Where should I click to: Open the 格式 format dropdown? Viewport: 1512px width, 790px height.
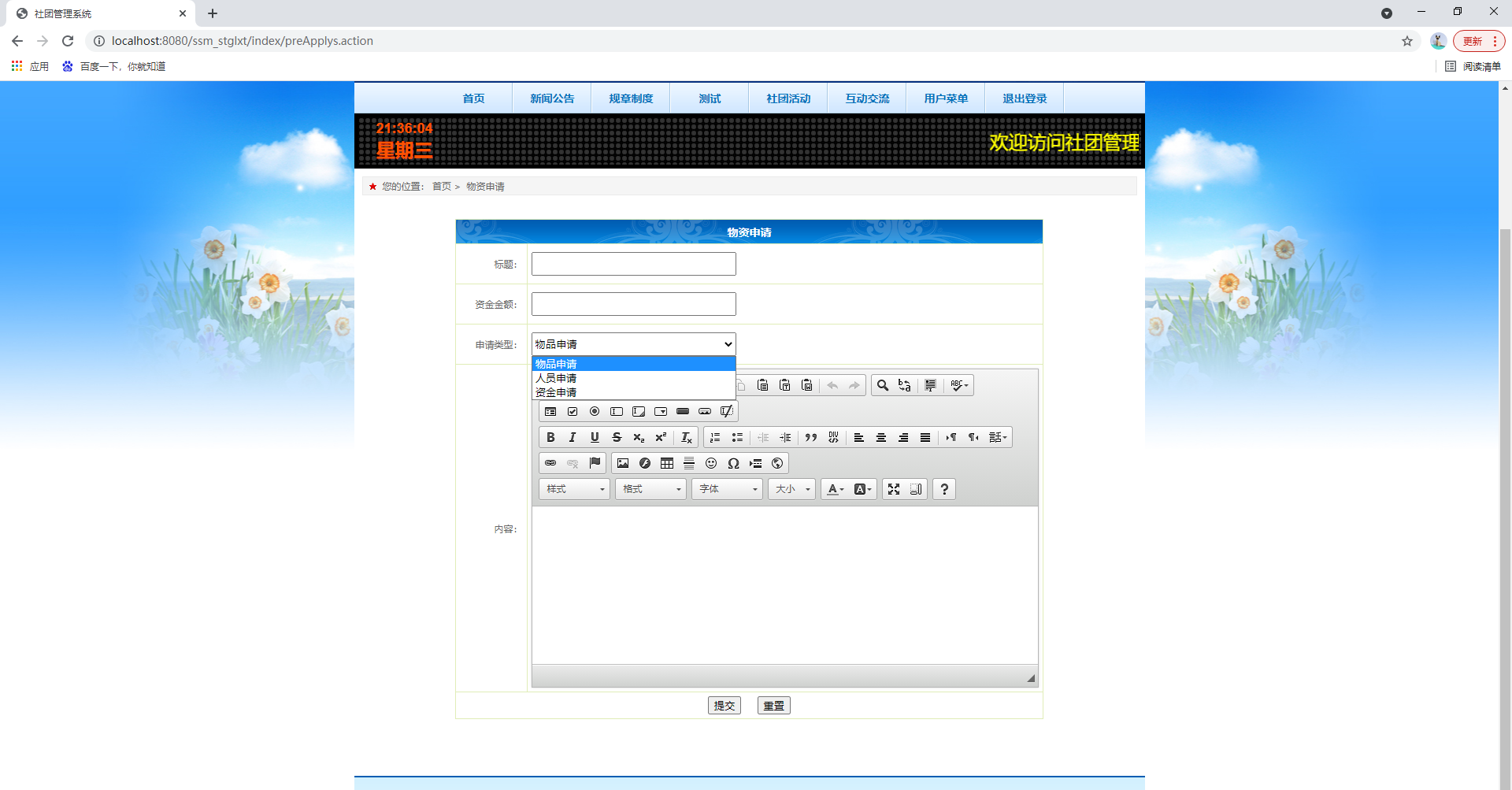pyautogui.click(x=651, y=489)
